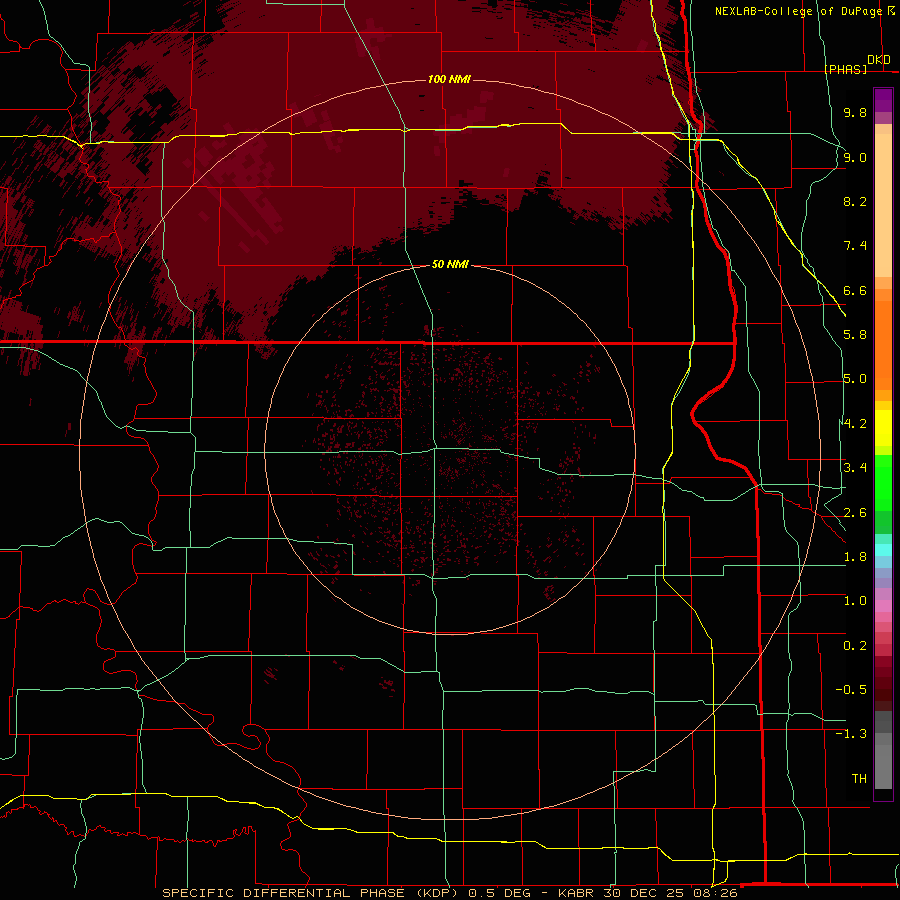
Task: Pick the pink color bar segment
Action: (x=883, y=606)
